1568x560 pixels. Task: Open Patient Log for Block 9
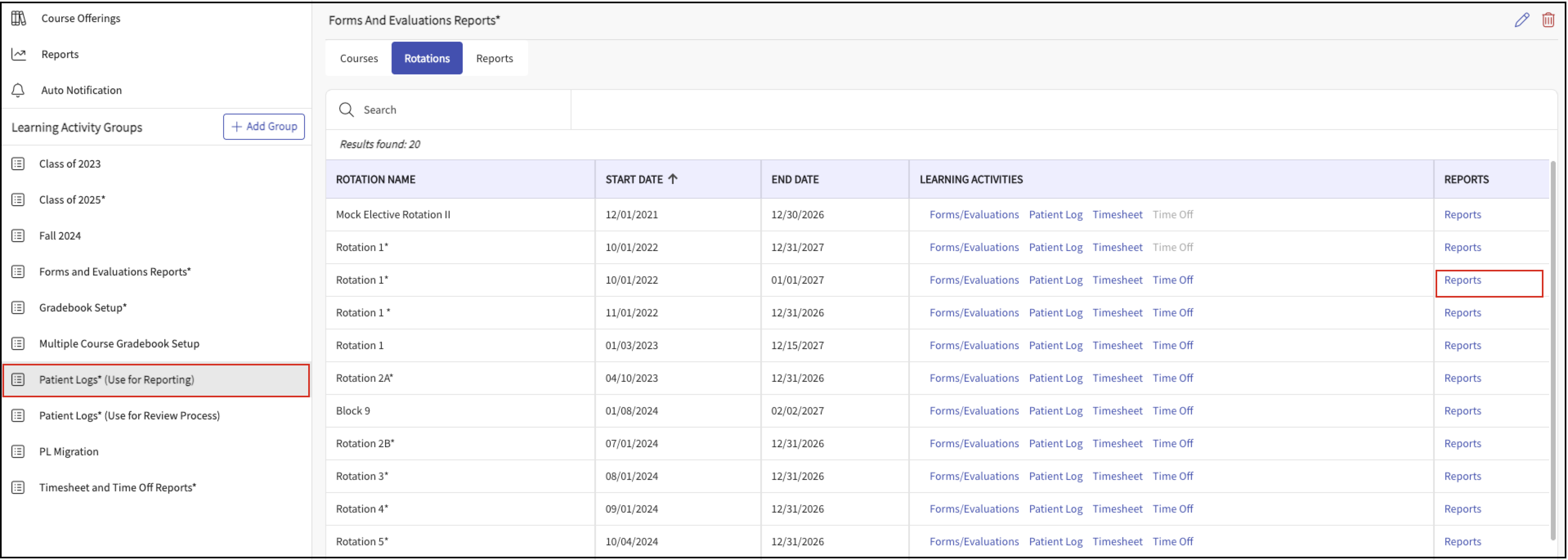[x=1055, y=411]
